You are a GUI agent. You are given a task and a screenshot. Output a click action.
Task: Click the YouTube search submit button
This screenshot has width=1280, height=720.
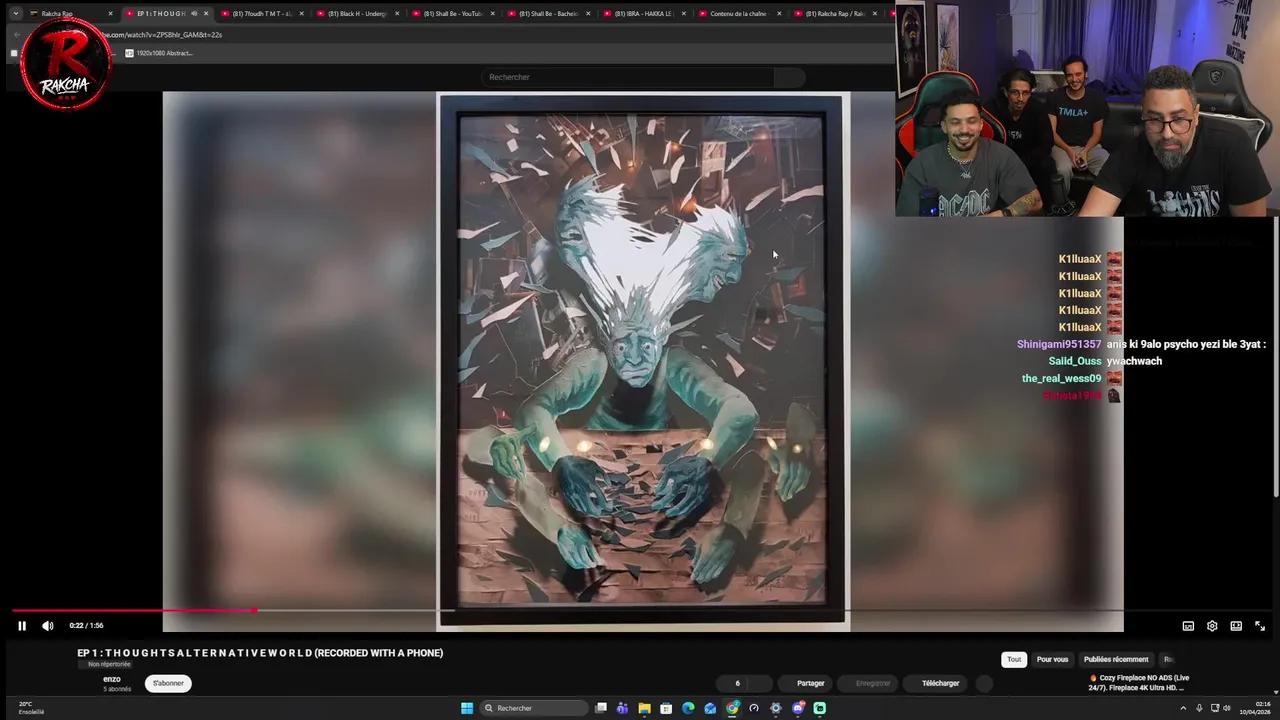click(x=789, y=77)
